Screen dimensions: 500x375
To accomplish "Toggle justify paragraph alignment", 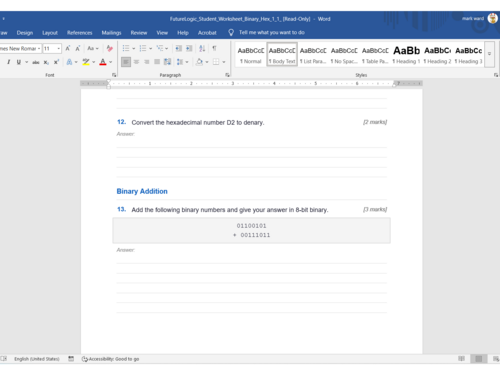I will (157, 62).
